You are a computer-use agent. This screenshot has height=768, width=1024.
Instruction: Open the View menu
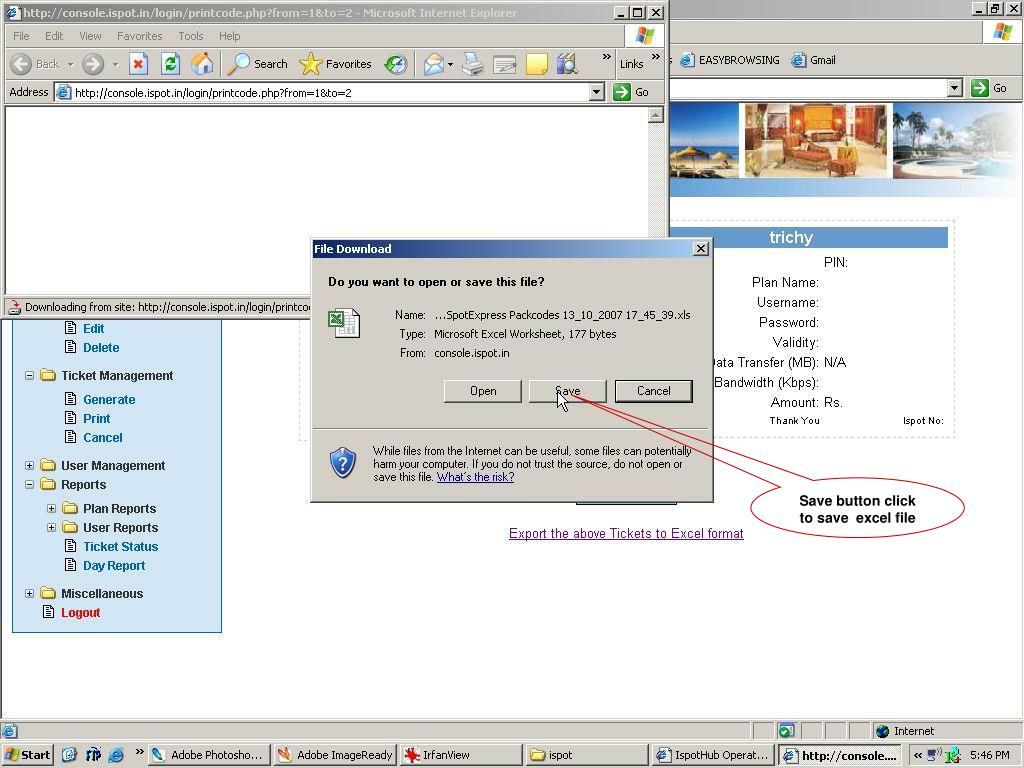(x=90, y=36)
